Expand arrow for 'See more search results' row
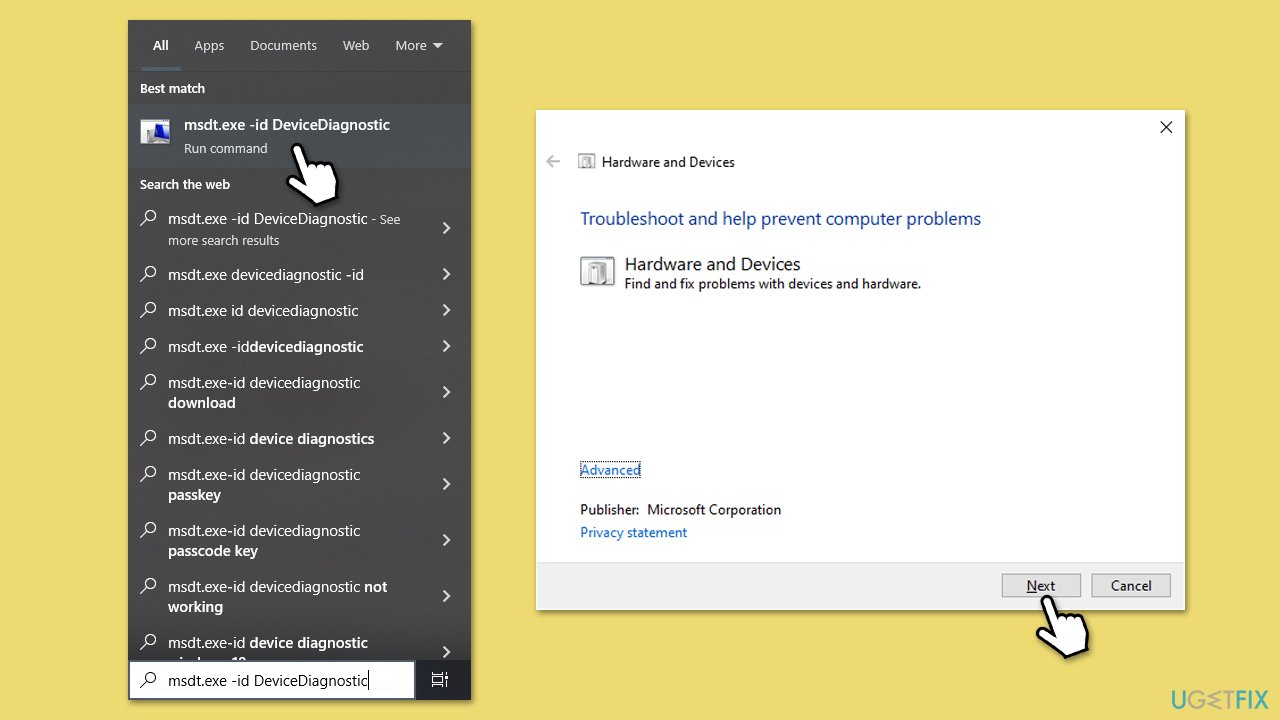This screenshot has width=1280, height=720. click(x=447, y=229)
